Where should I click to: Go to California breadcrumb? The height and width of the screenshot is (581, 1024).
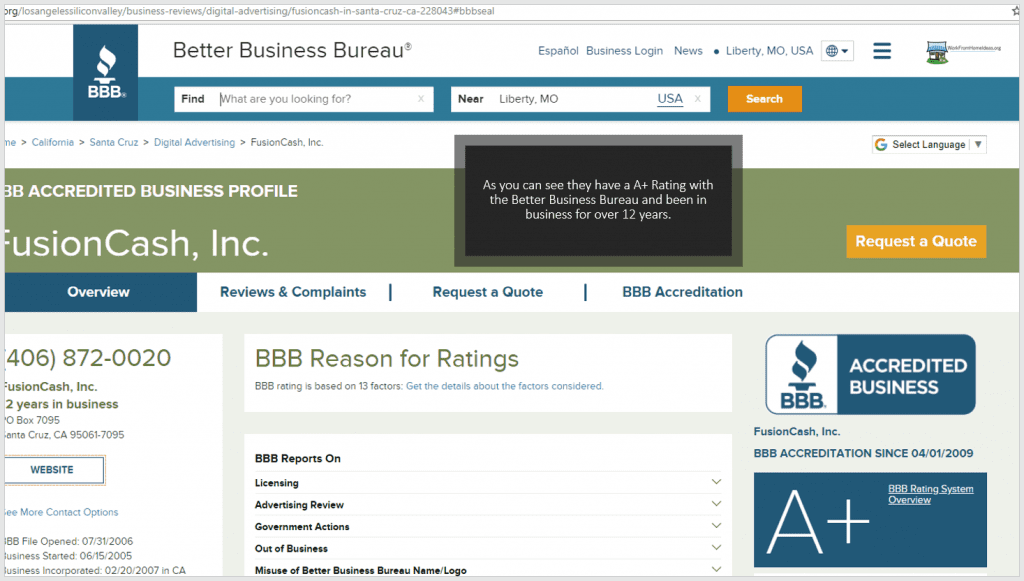pos(53,142)
